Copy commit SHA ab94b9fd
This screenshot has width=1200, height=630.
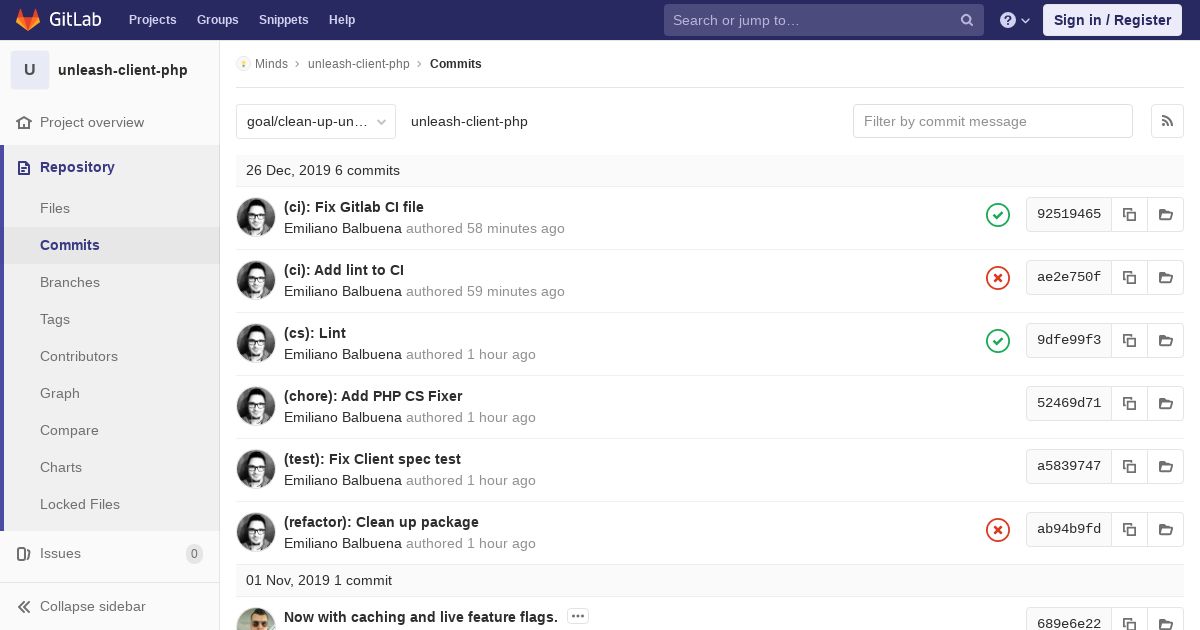point(1129,529)
